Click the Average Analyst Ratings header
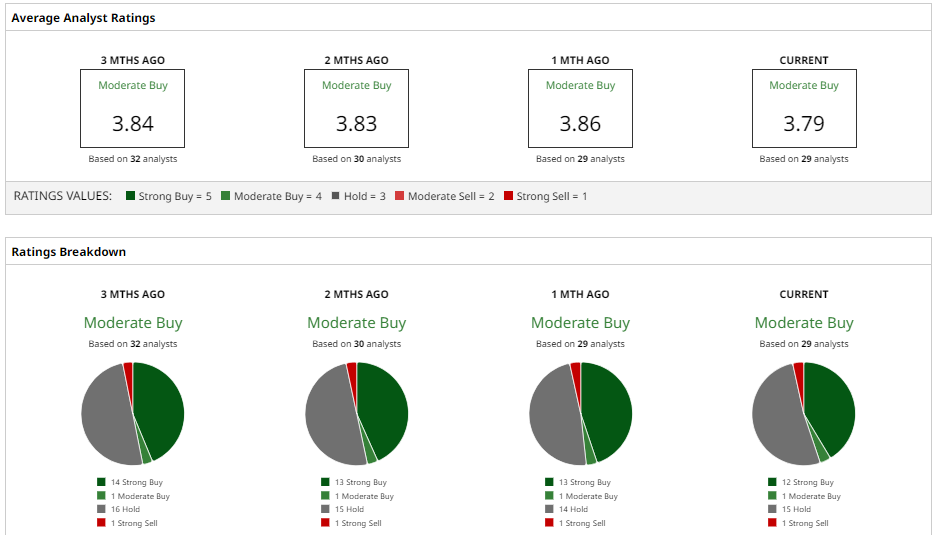The image size is (950, 535). coord(84,18)
